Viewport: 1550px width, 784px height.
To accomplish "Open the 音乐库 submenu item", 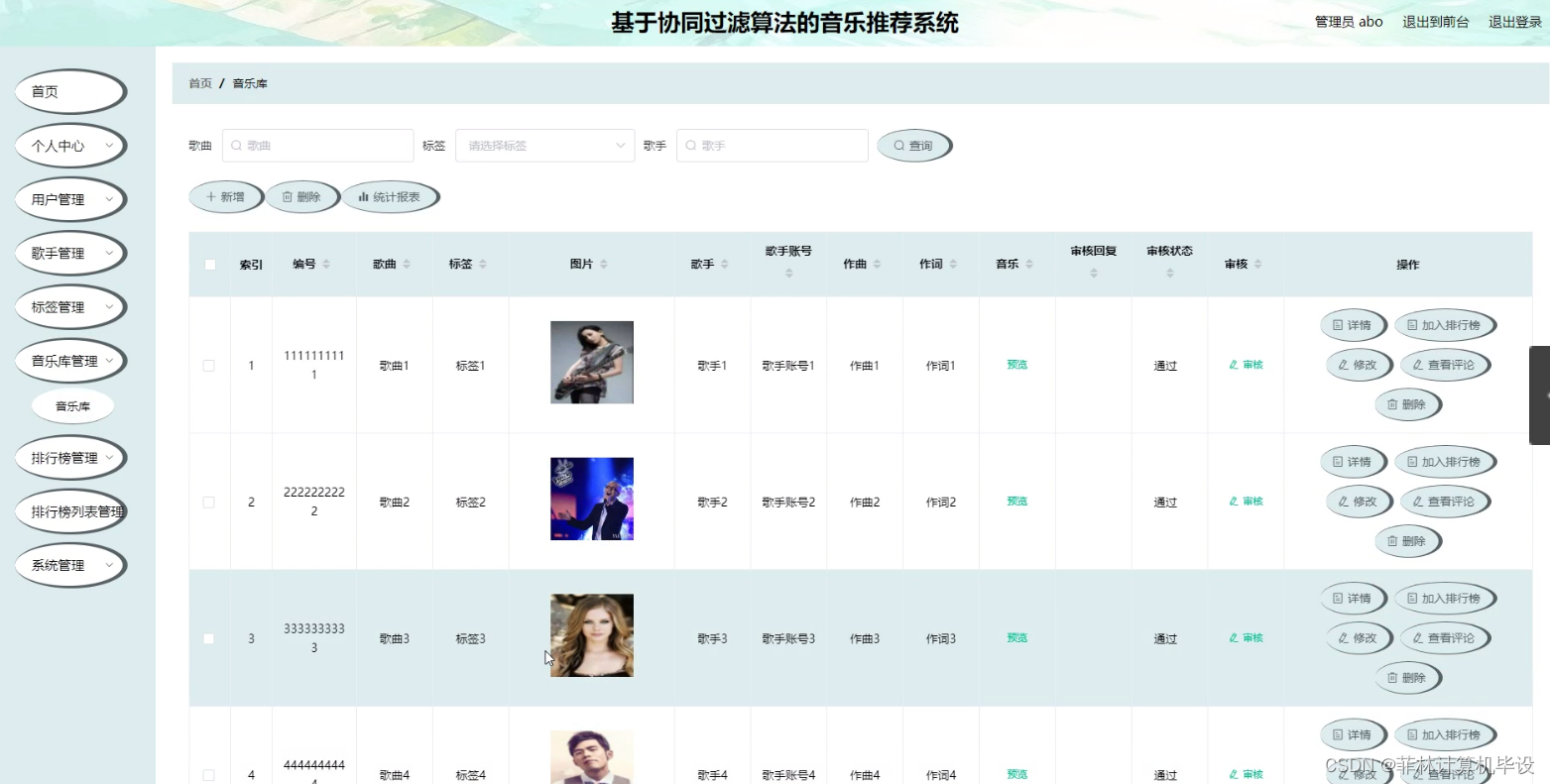I will coord(72,405).
